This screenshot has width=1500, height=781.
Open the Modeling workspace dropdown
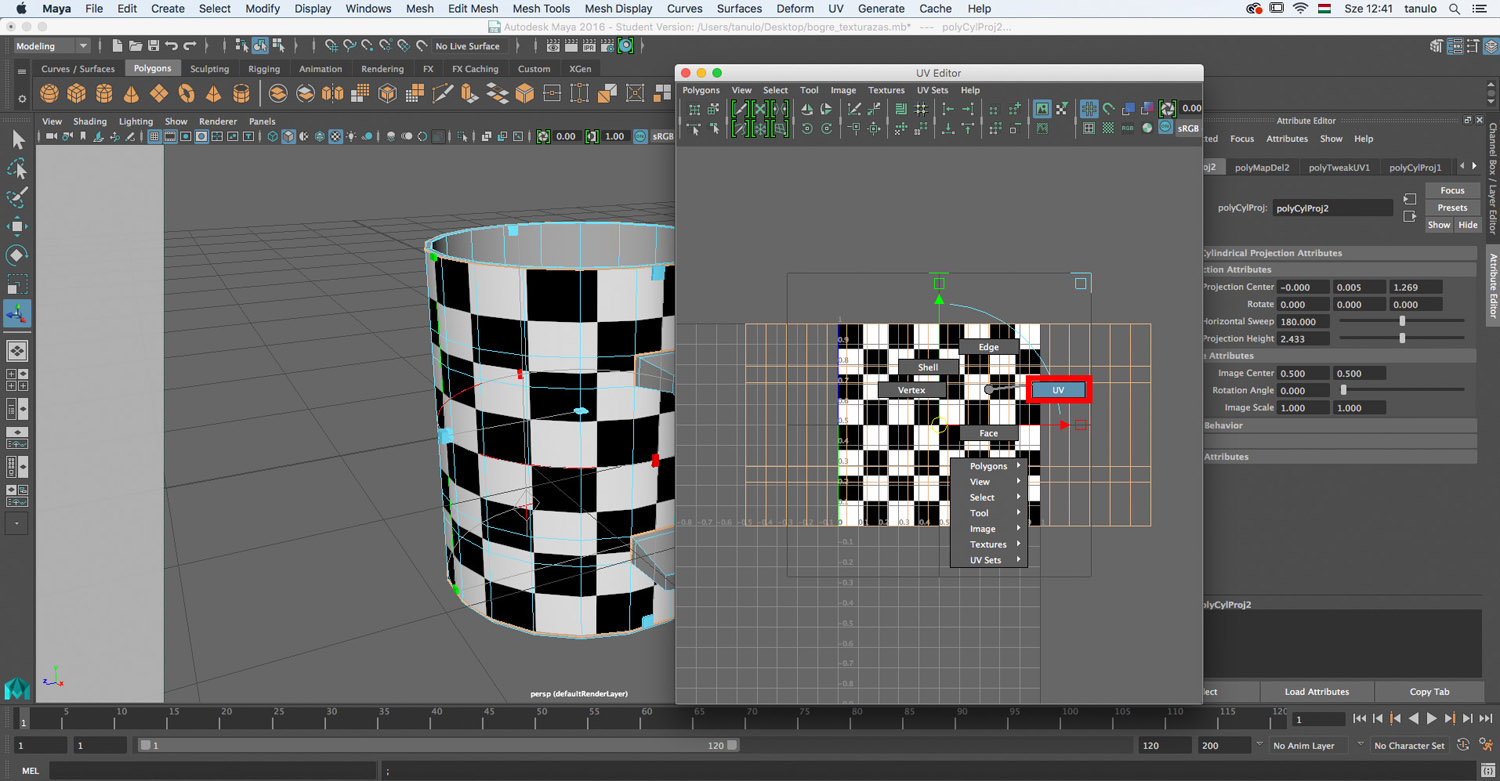tap(51, 46)
